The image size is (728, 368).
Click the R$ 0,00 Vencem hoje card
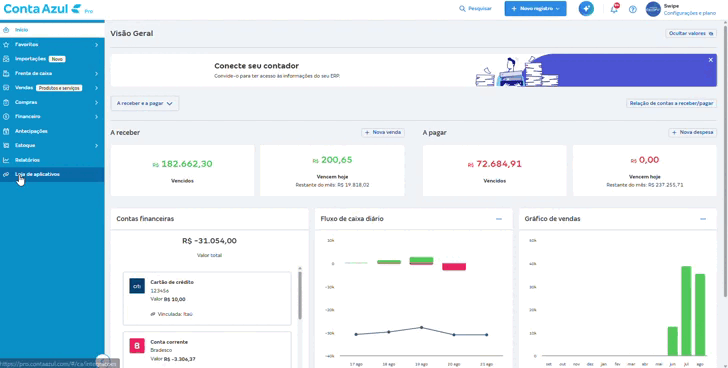(x=644, y=170)
